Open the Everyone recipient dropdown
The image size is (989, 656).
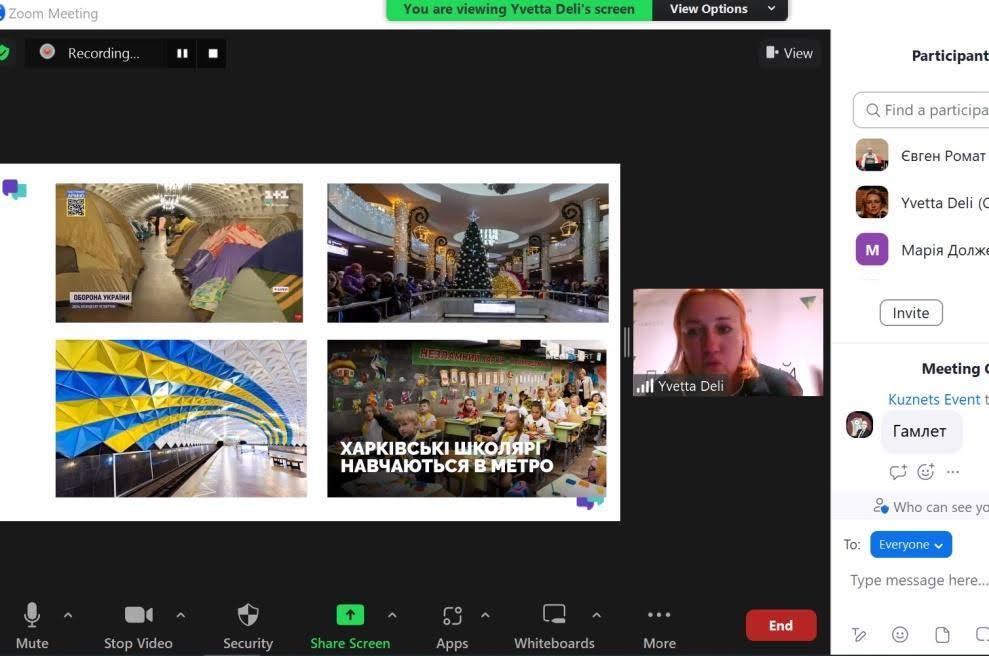[x=910, y=545]
